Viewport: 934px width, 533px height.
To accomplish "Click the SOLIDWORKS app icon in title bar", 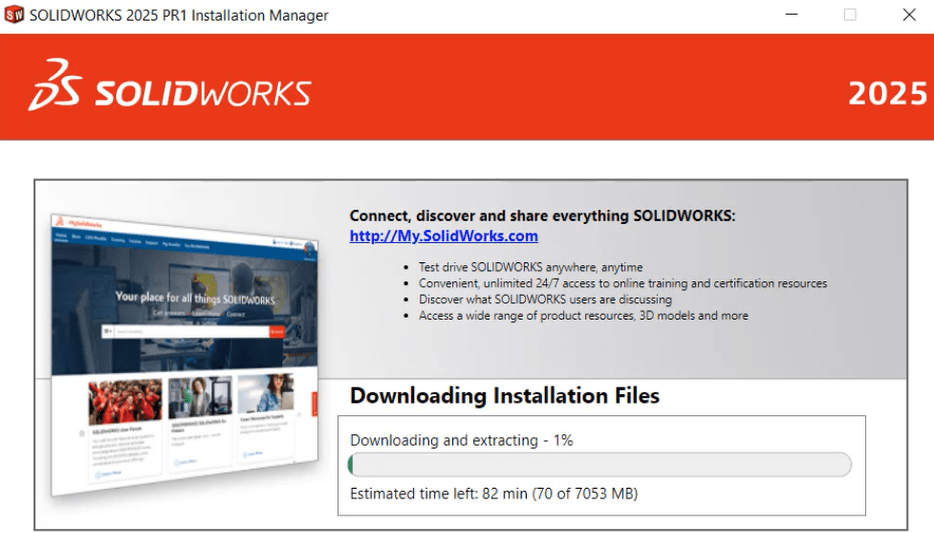I will point(14,15).
